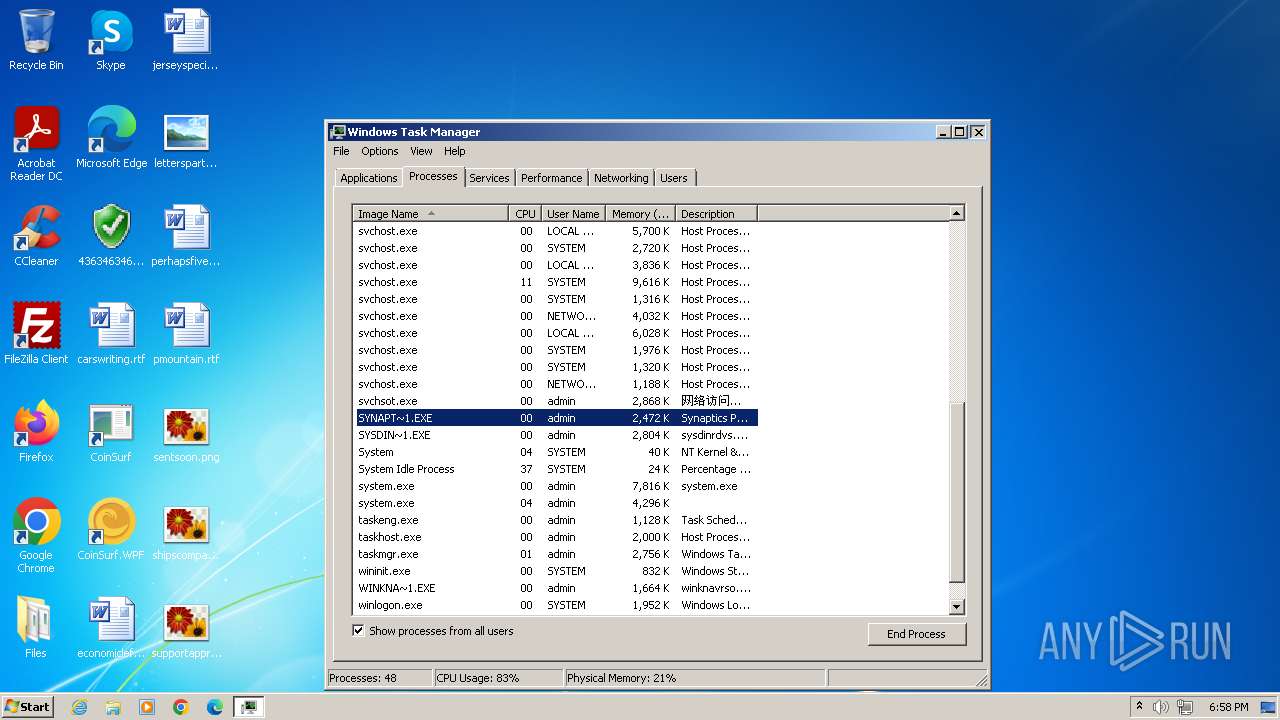The width and height of the screenshot is (1280, 720).
Task: Open the Files folder on desktop
Action: tap(36, 628)
